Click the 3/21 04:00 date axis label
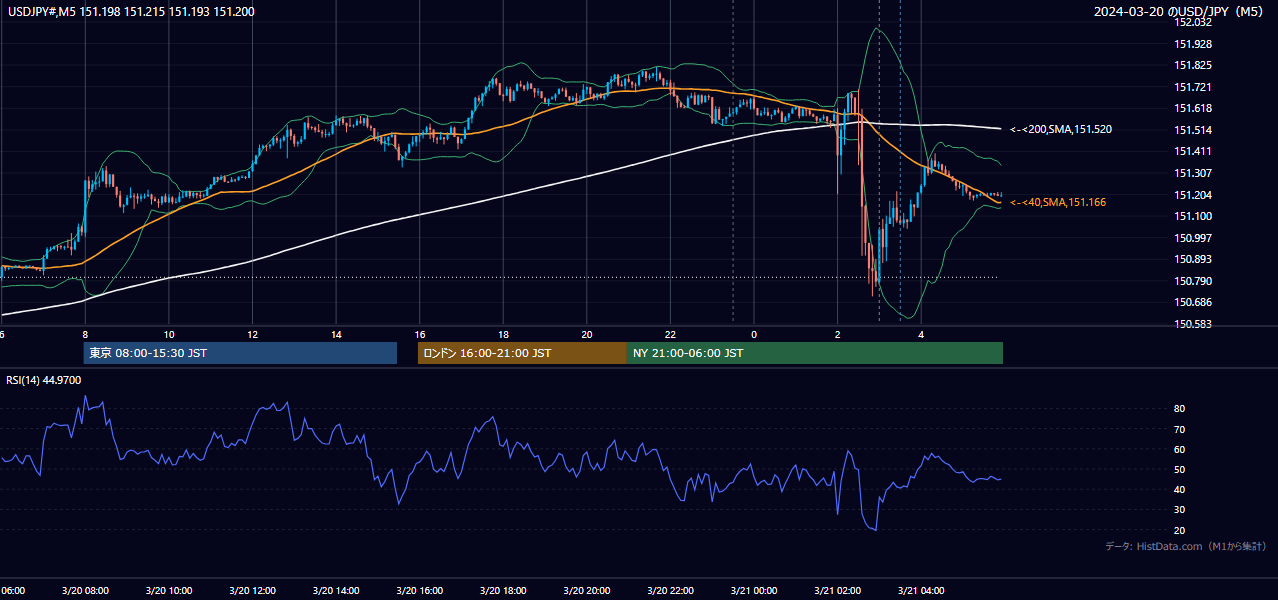Screen dimensions: 1278x600 click(x=920, y=591)
